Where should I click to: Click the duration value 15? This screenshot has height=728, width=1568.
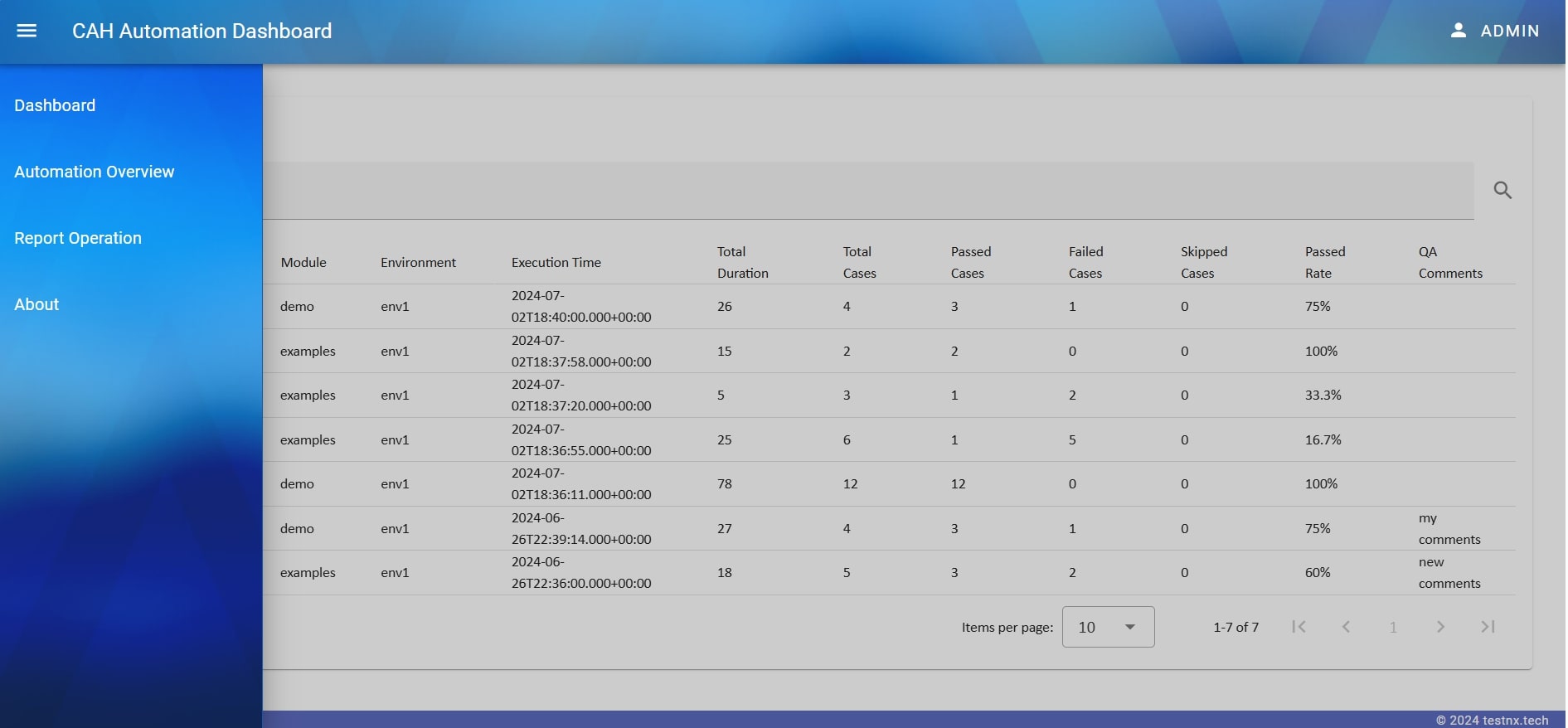point(725,351)
